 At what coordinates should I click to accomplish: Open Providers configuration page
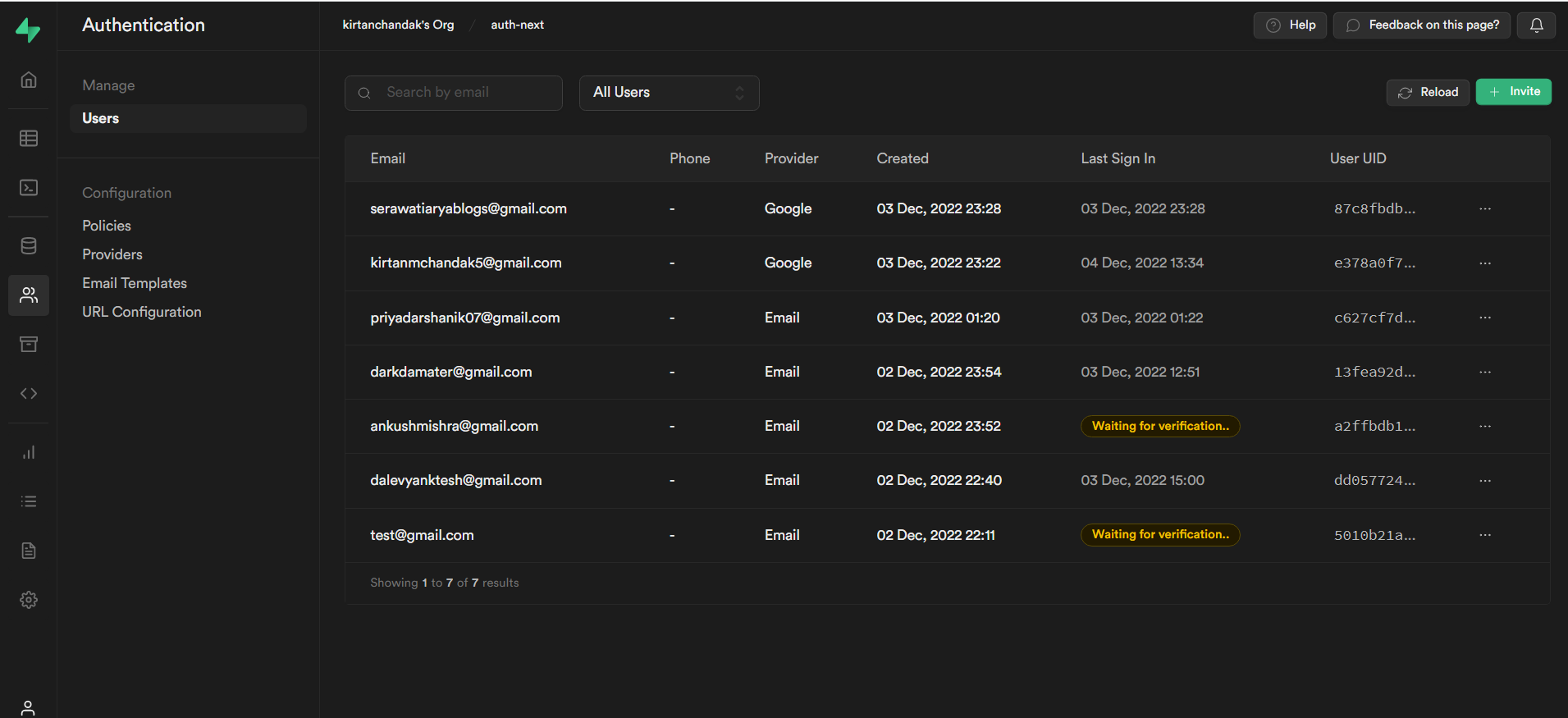pos(112,254)
